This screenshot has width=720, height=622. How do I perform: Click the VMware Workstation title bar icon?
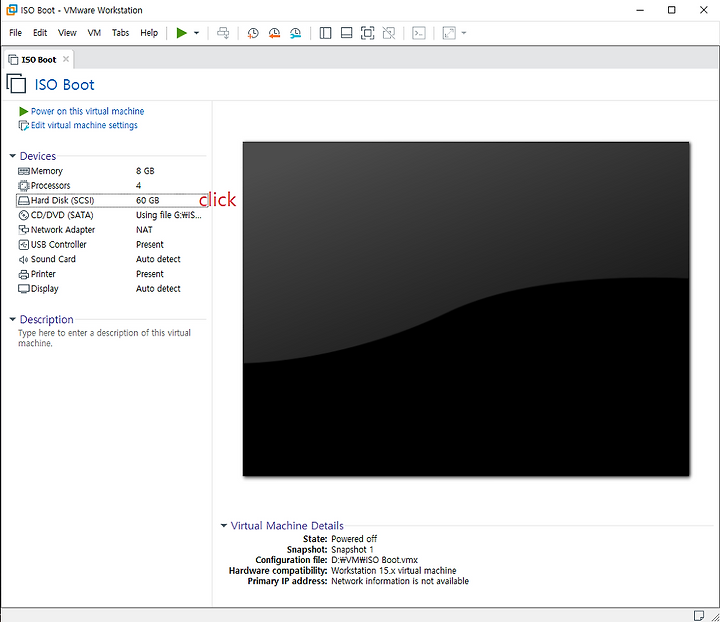[12, 10]
